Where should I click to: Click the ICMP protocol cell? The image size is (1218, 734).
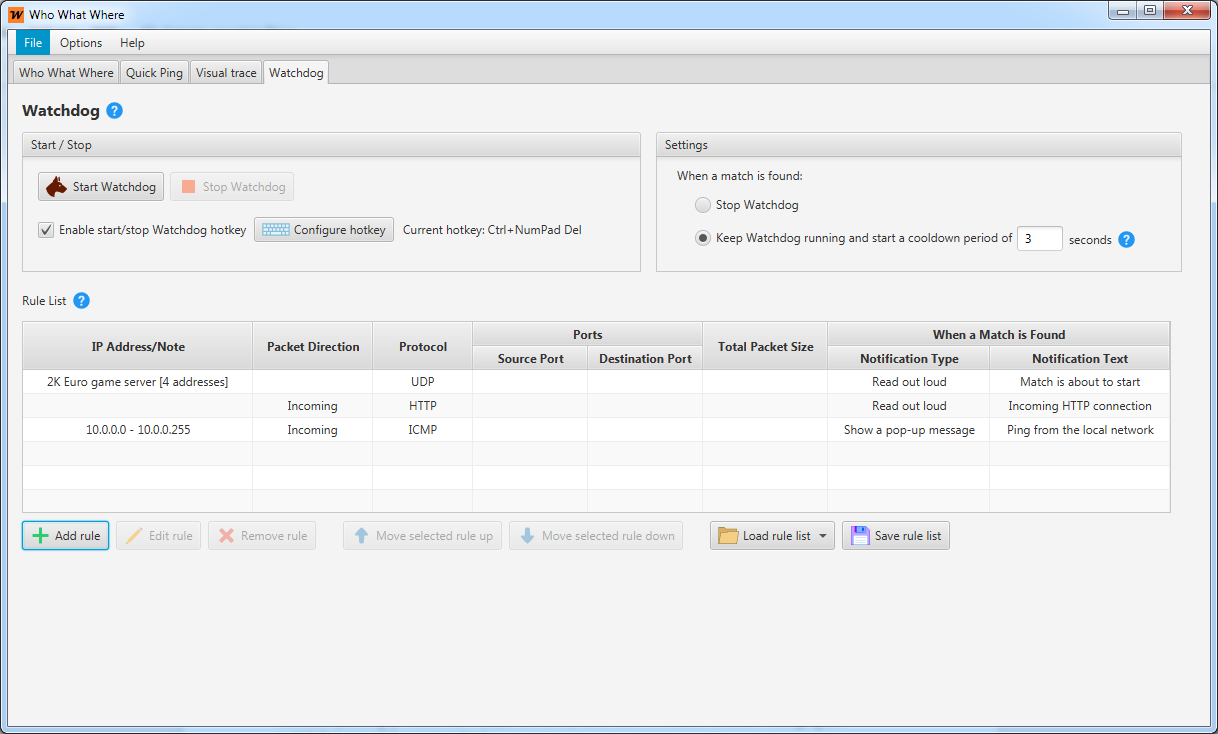click(x=423, y=430)
